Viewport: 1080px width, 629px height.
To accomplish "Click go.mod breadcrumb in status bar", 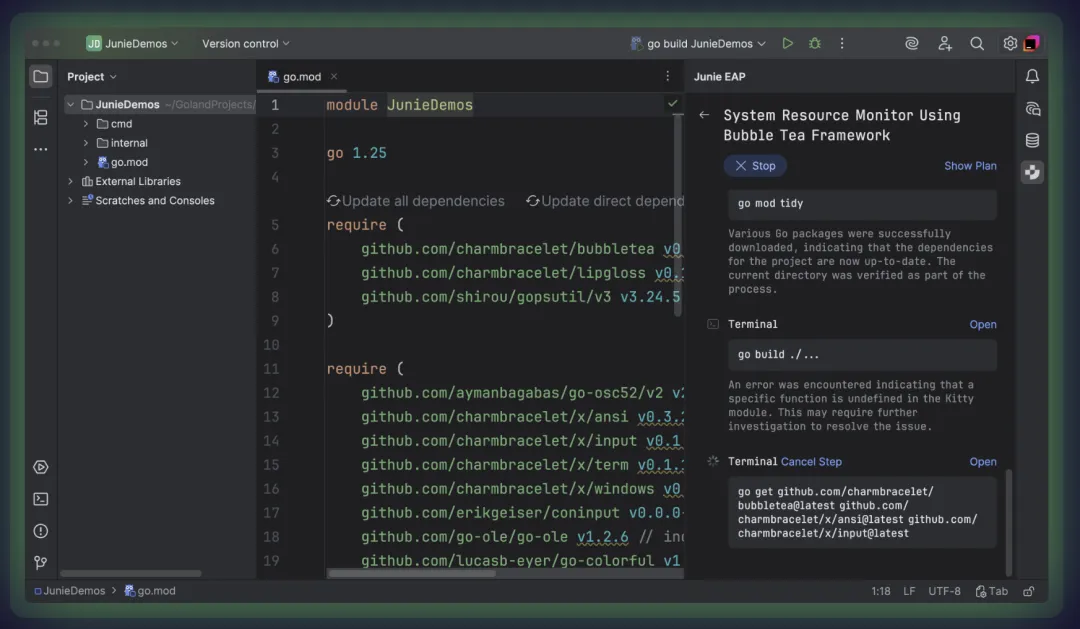I will click(x=149, y=591).
